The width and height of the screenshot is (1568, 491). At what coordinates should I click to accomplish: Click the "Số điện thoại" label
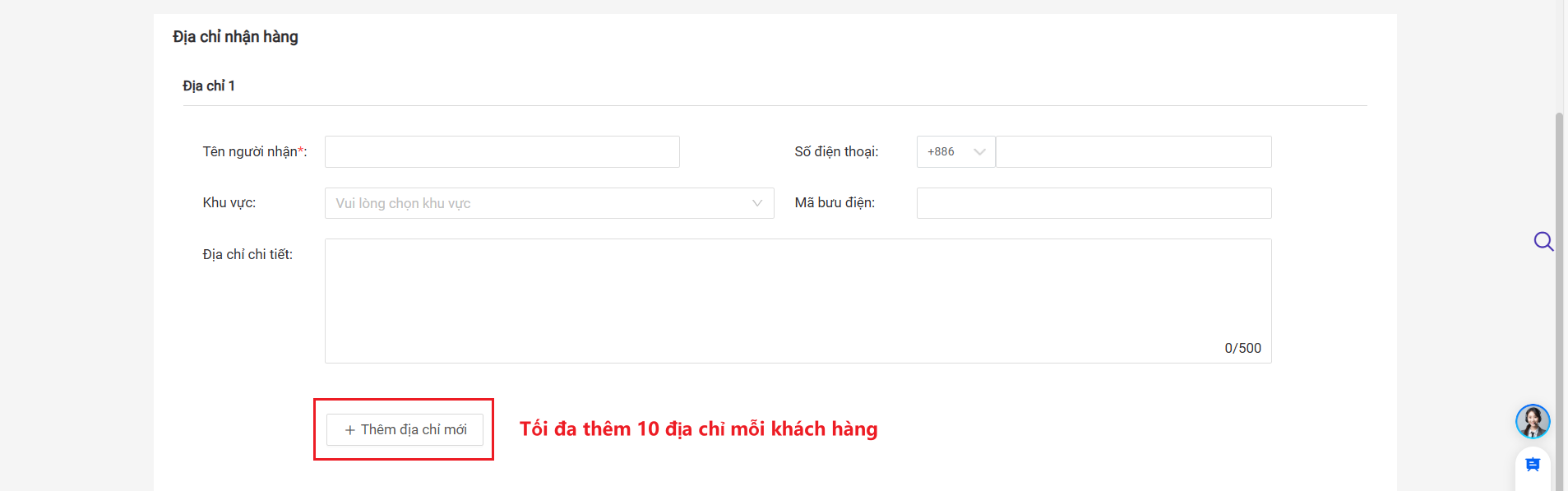[836, 152]
